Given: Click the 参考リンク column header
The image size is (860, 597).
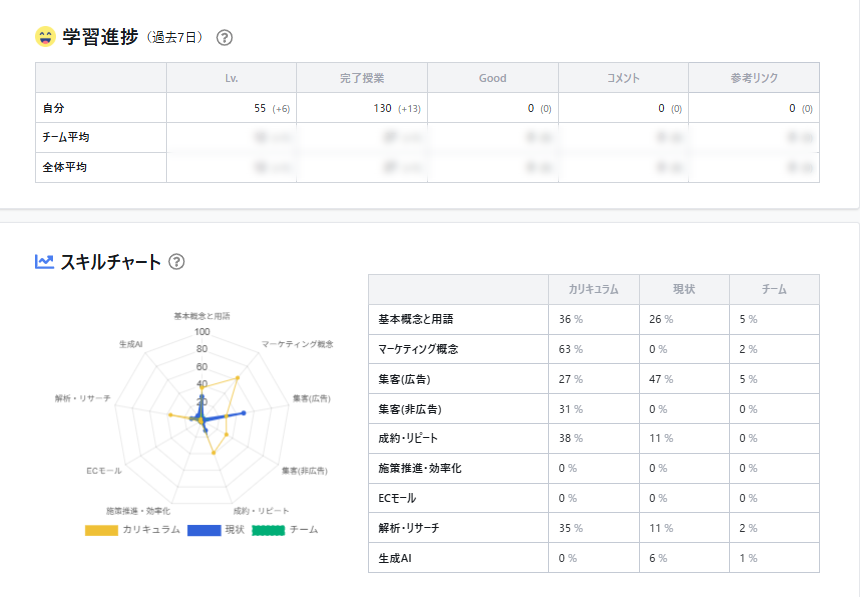Looking at the screenshot, I should 754,78.
